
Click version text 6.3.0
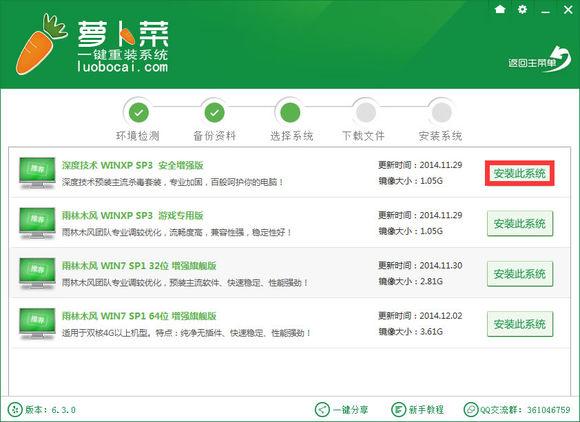click(x=64, y=410)
